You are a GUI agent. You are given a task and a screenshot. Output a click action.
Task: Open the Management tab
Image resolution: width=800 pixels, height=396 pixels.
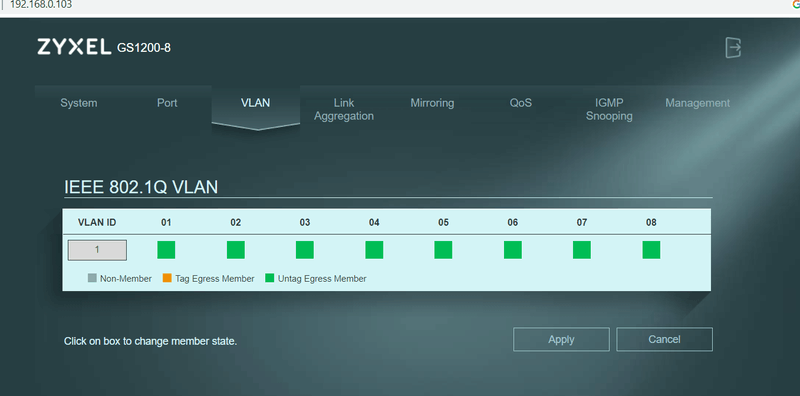coord(697,103)
